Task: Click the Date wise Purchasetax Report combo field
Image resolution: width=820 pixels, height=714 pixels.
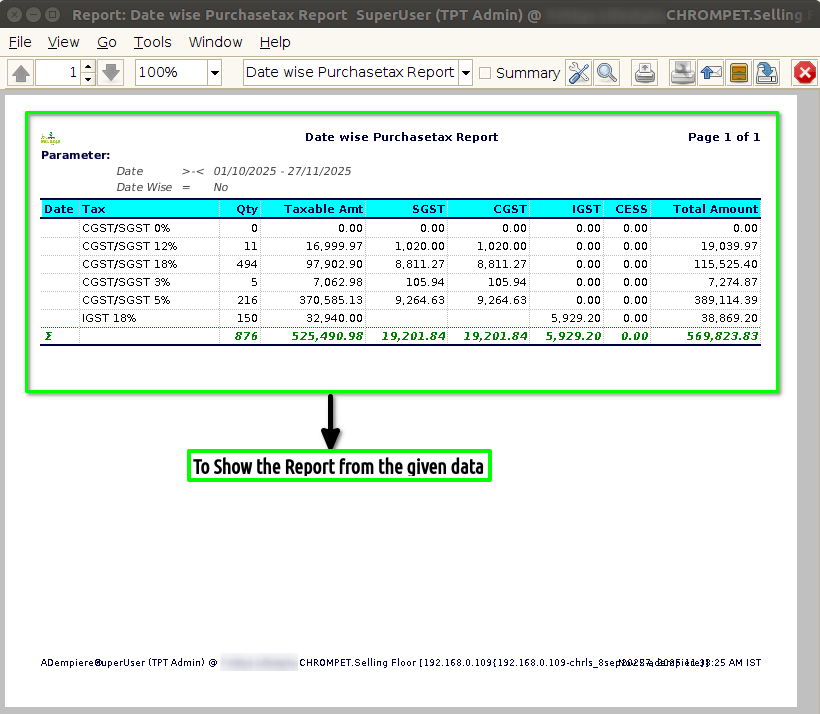Action: coord(351,72)
